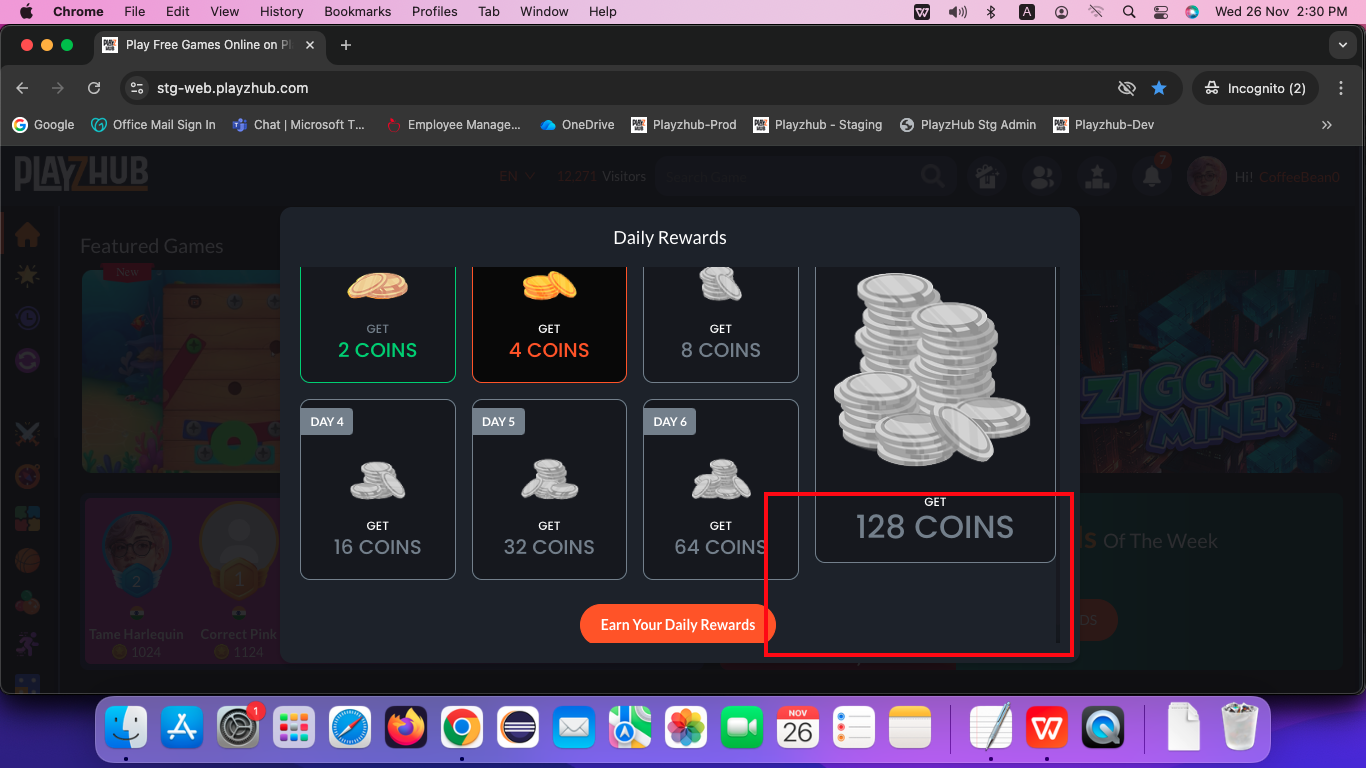Select the 32 coins Day 5 card
The height and width of the screenshot is (768, 1366).
[x=549, y=490]
